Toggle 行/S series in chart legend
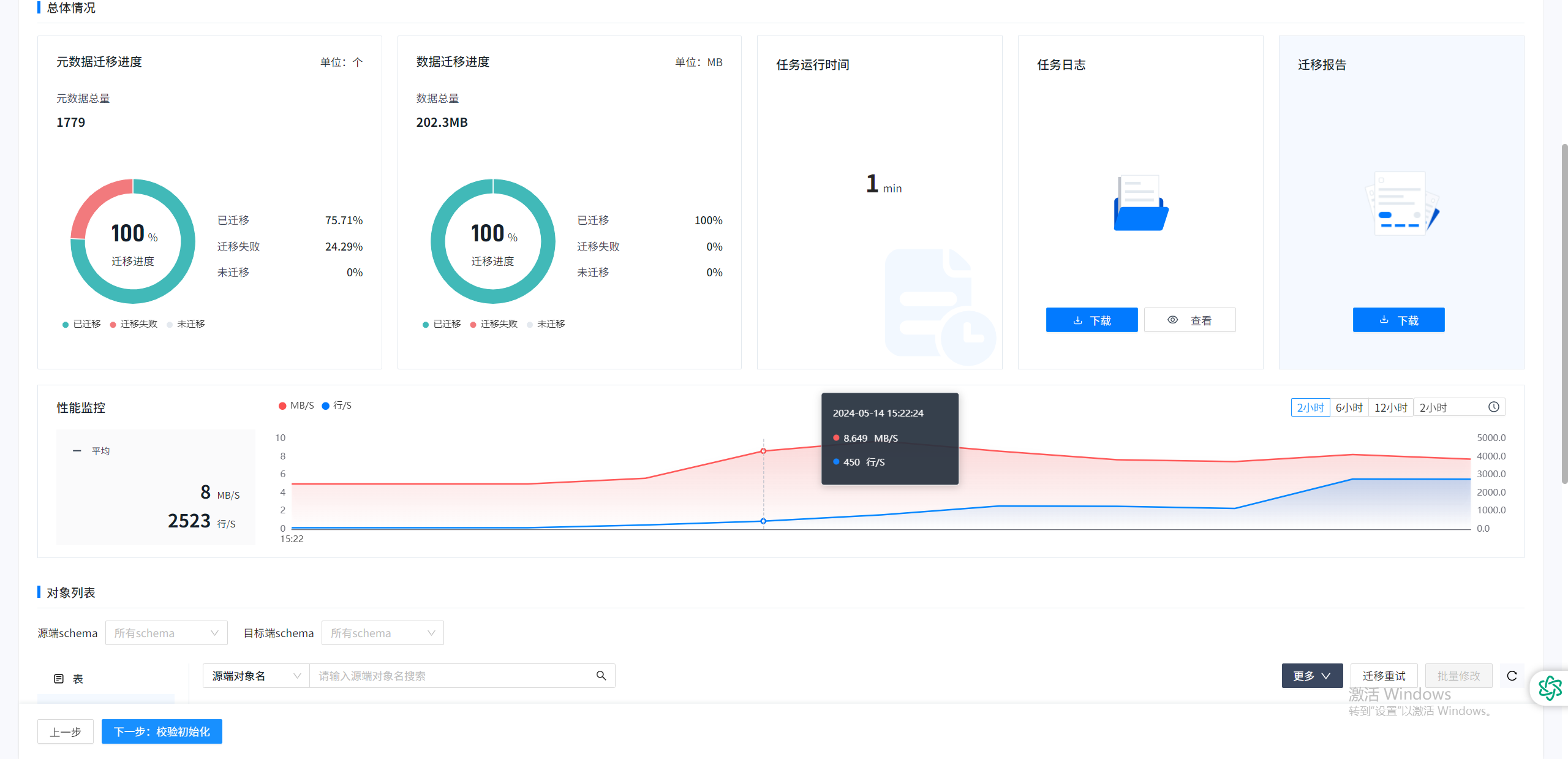Viewport: 1568px width, 759px height. coord(337,406)
